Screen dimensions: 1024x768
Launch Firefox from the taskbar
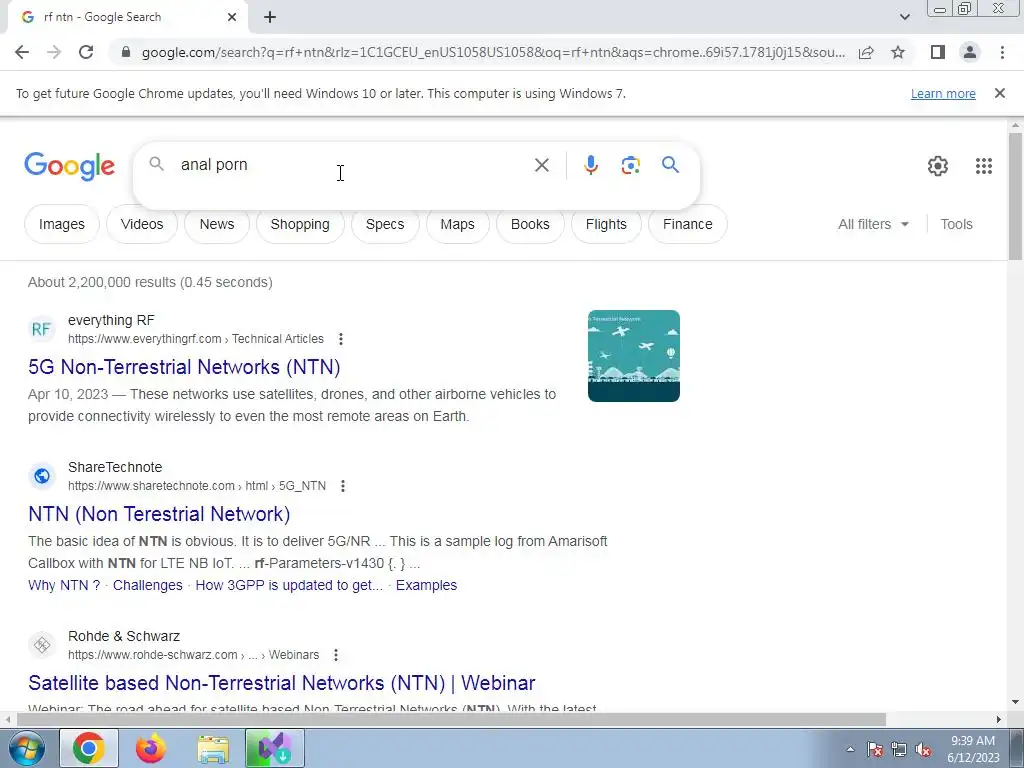150,748
